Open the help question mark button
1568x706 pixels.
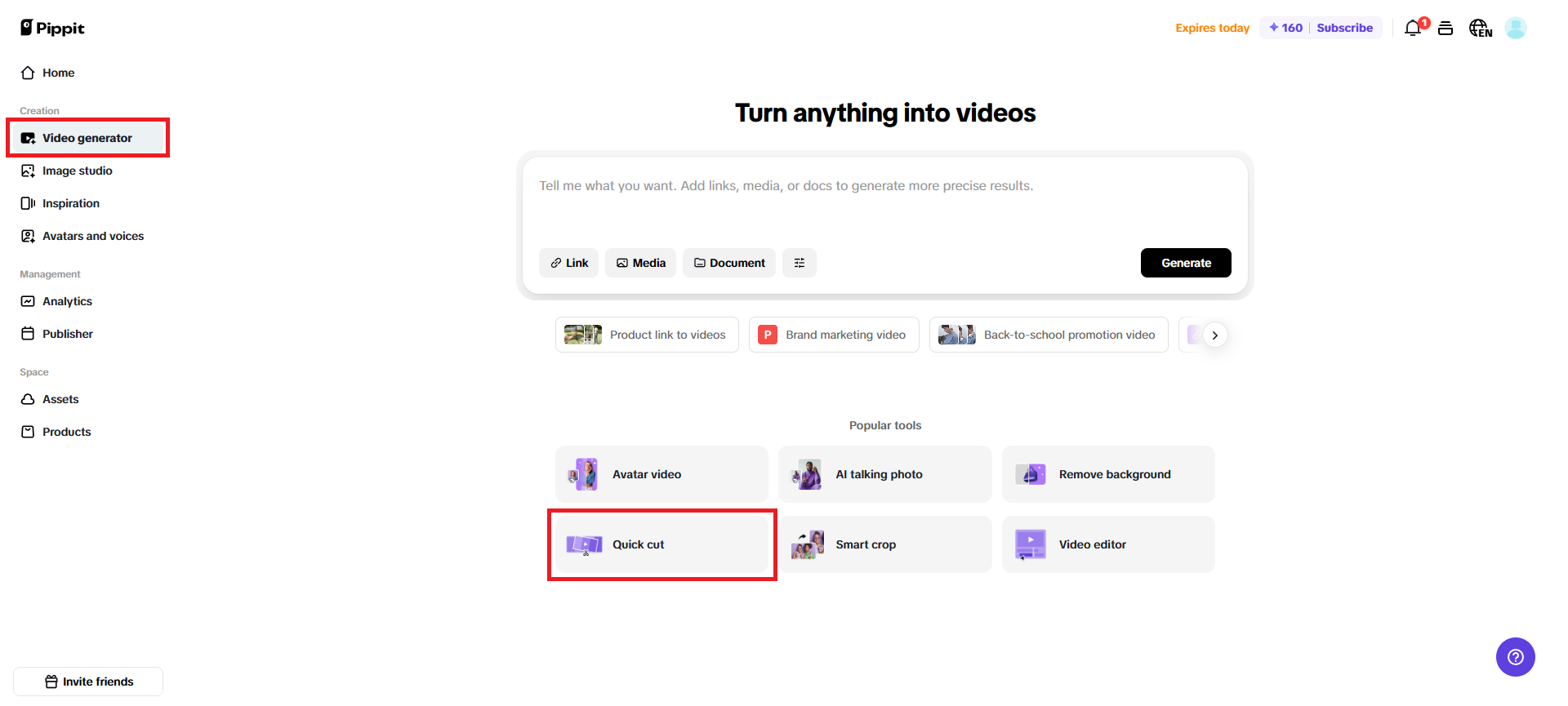(1516, 657)
